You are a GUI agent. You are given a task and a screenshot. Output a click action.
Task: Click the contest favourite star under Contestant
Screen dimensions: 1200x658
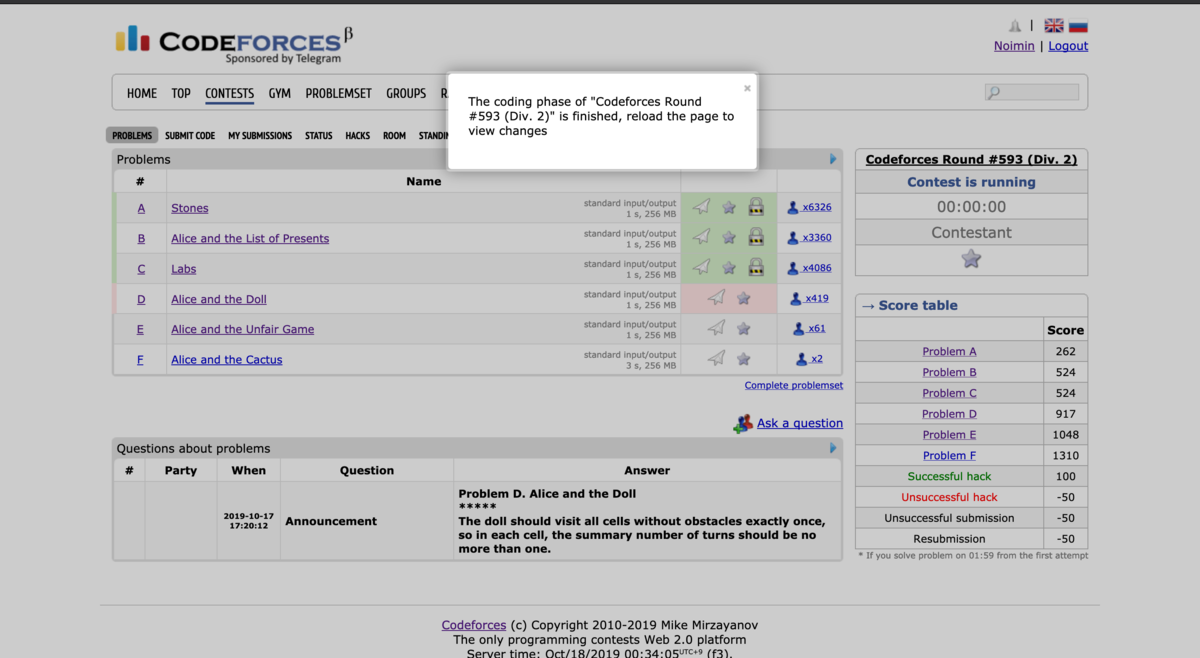tap(971, 259)
